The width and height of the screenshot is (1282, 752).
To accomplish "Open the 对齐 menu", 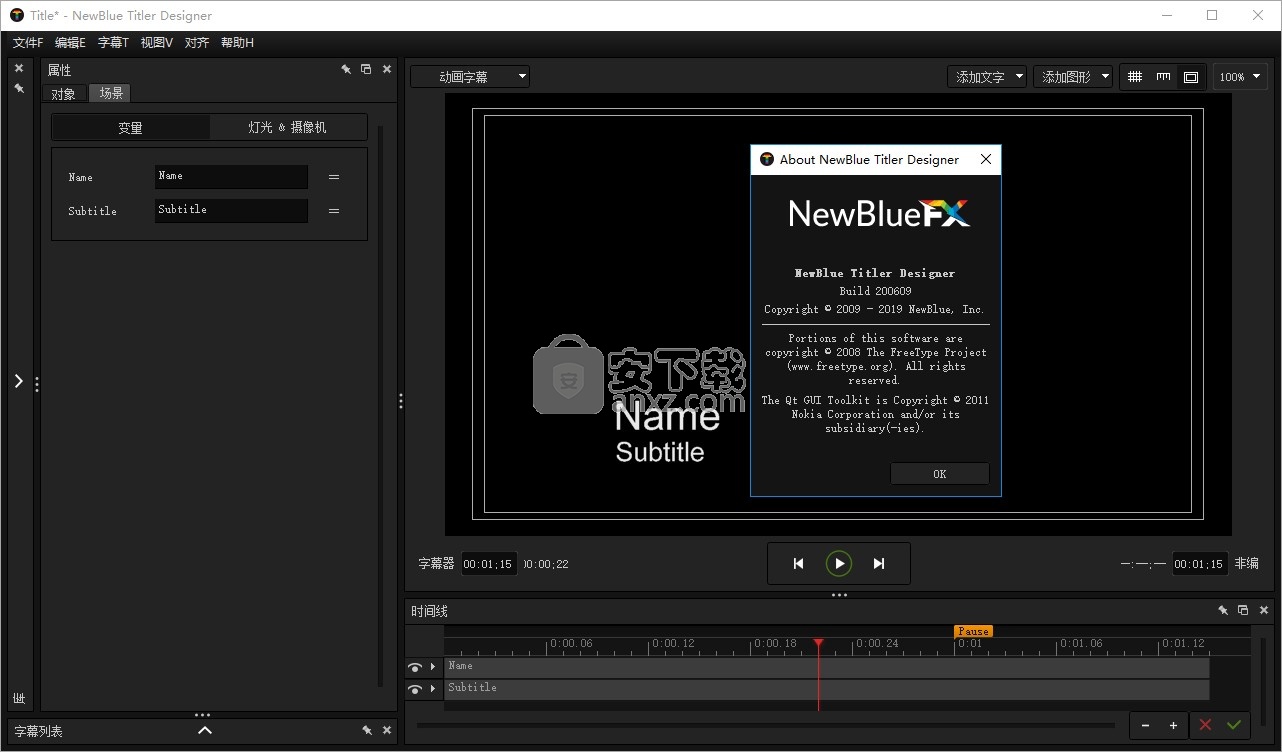I will point(197,43).
